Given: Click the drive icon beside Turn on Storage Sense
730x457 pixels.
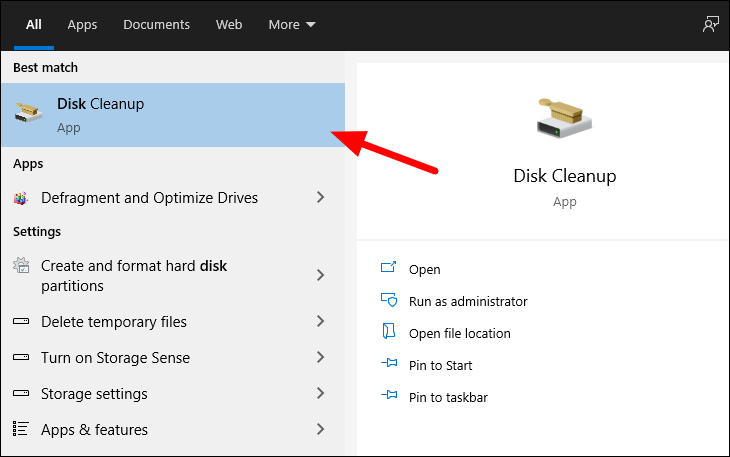Looking at the screenshot, I should pos(21,357).
